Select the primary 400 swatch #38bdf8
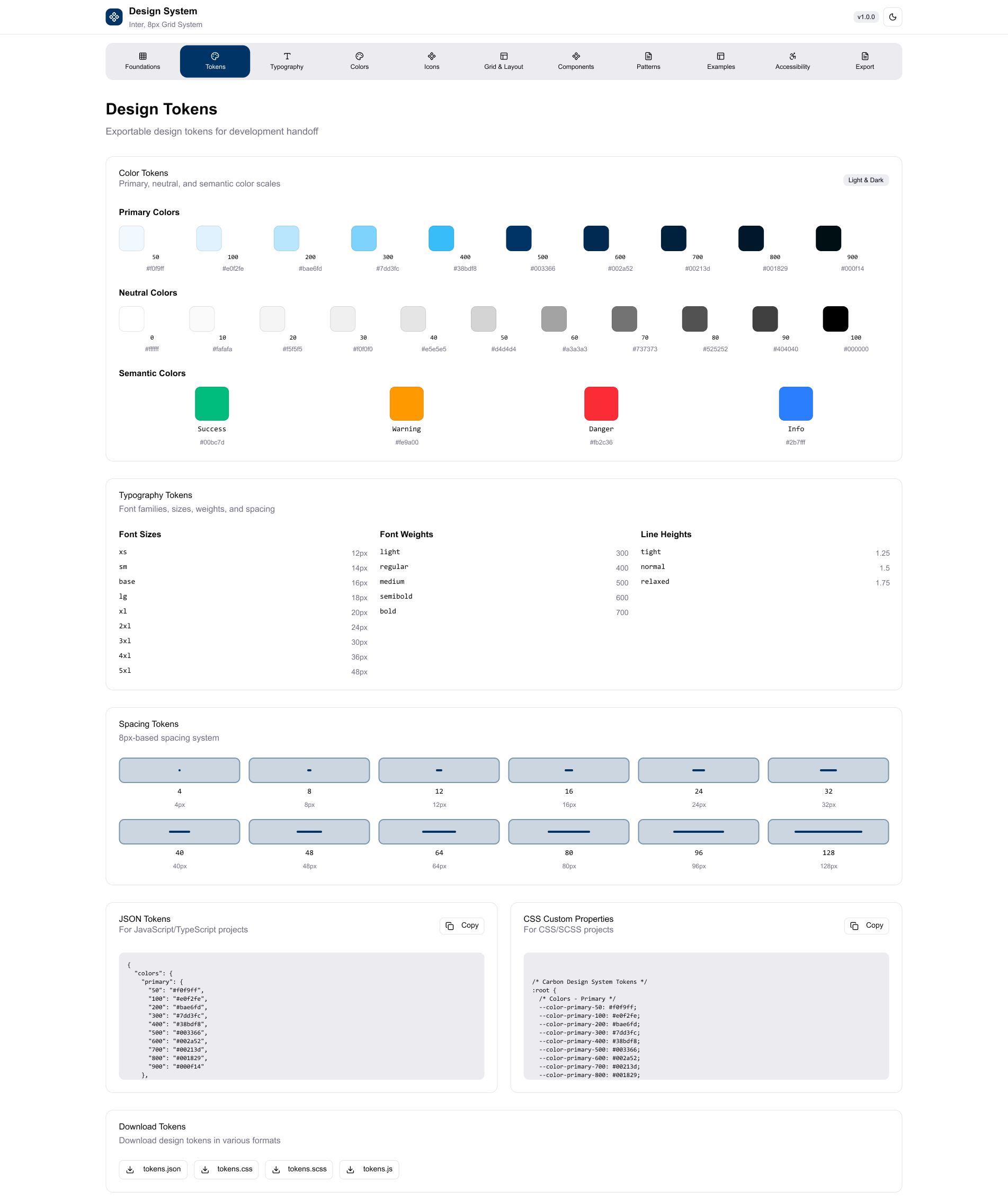1008x1201 pixels. pyautogui.click(x=441, y=238)
